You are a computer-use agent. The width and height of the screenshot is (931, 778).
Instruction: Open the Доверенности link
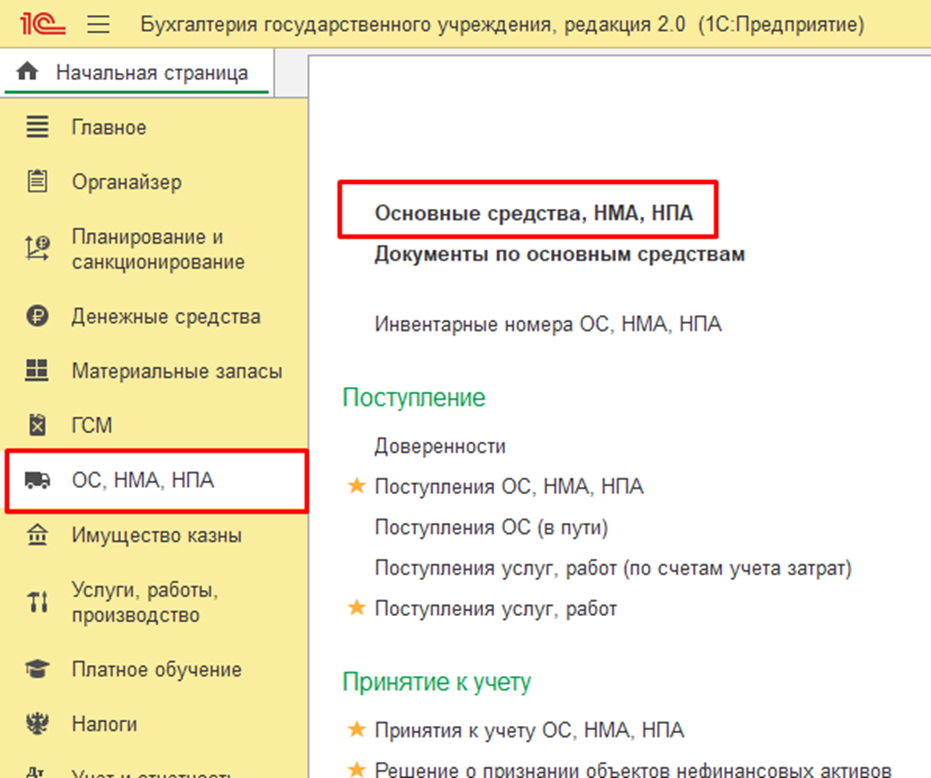click(x=440, y=446)
